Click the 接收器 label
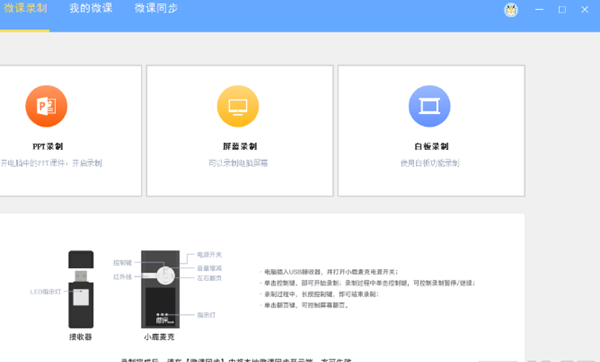This screenshot has width=600, height=362. click(80, 337)
